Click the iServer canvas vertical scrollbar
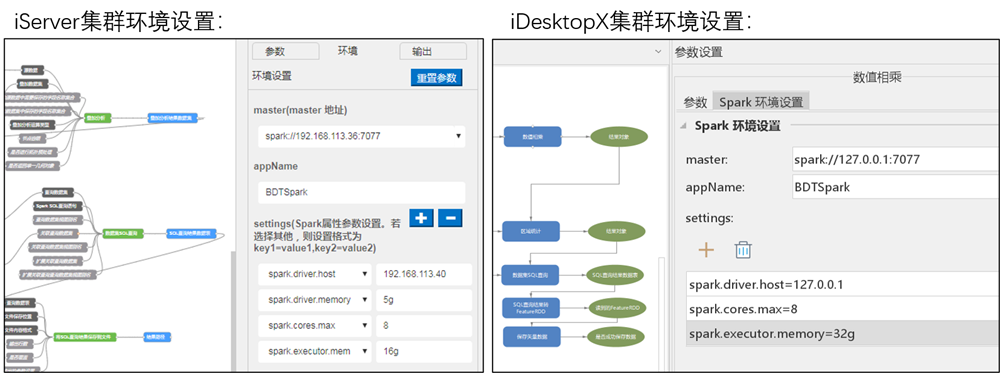This screenshot has width=1000, height=373. tap(233, 311)
